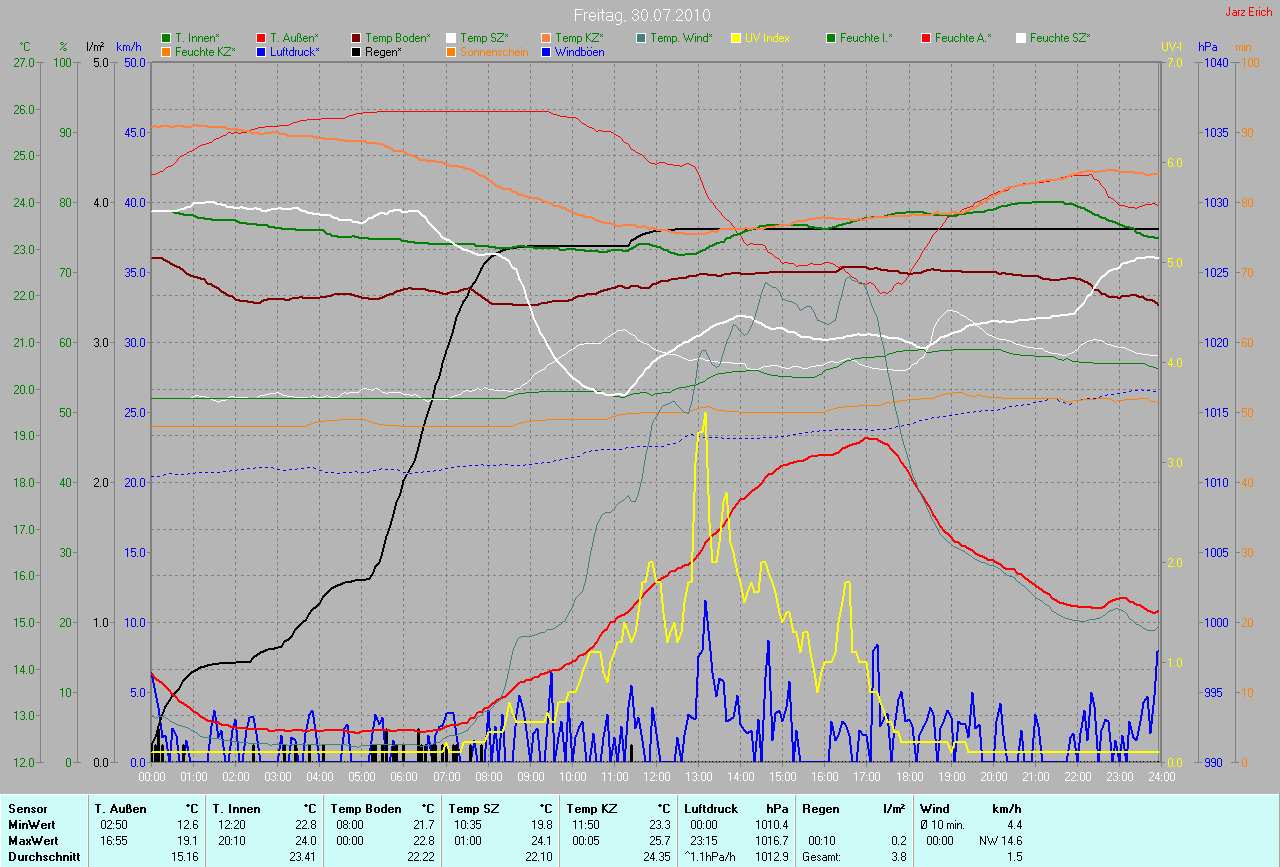This screenshot has width=1280, height=867.
Task: Click the teal Temp. Wind legend square
Action: click(x=641, y=38)
